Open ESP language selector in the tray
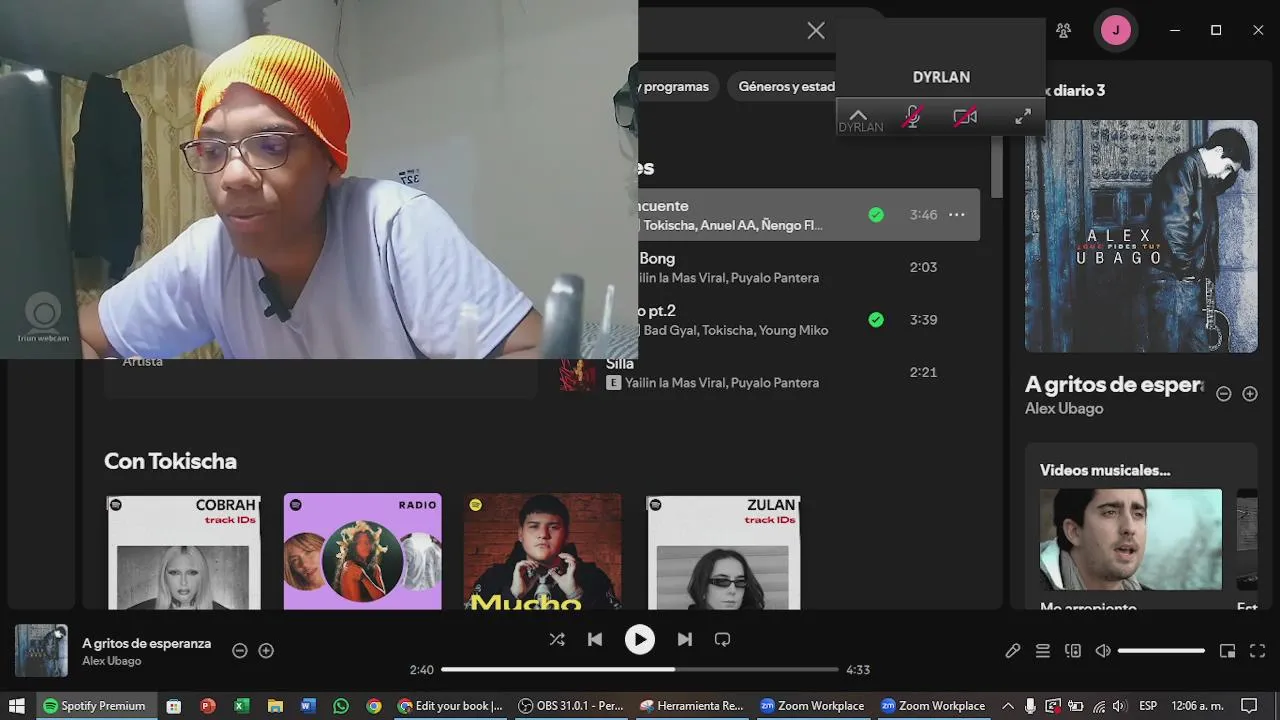This screenshot has height=720, width=1280. tap(1148, 706)
